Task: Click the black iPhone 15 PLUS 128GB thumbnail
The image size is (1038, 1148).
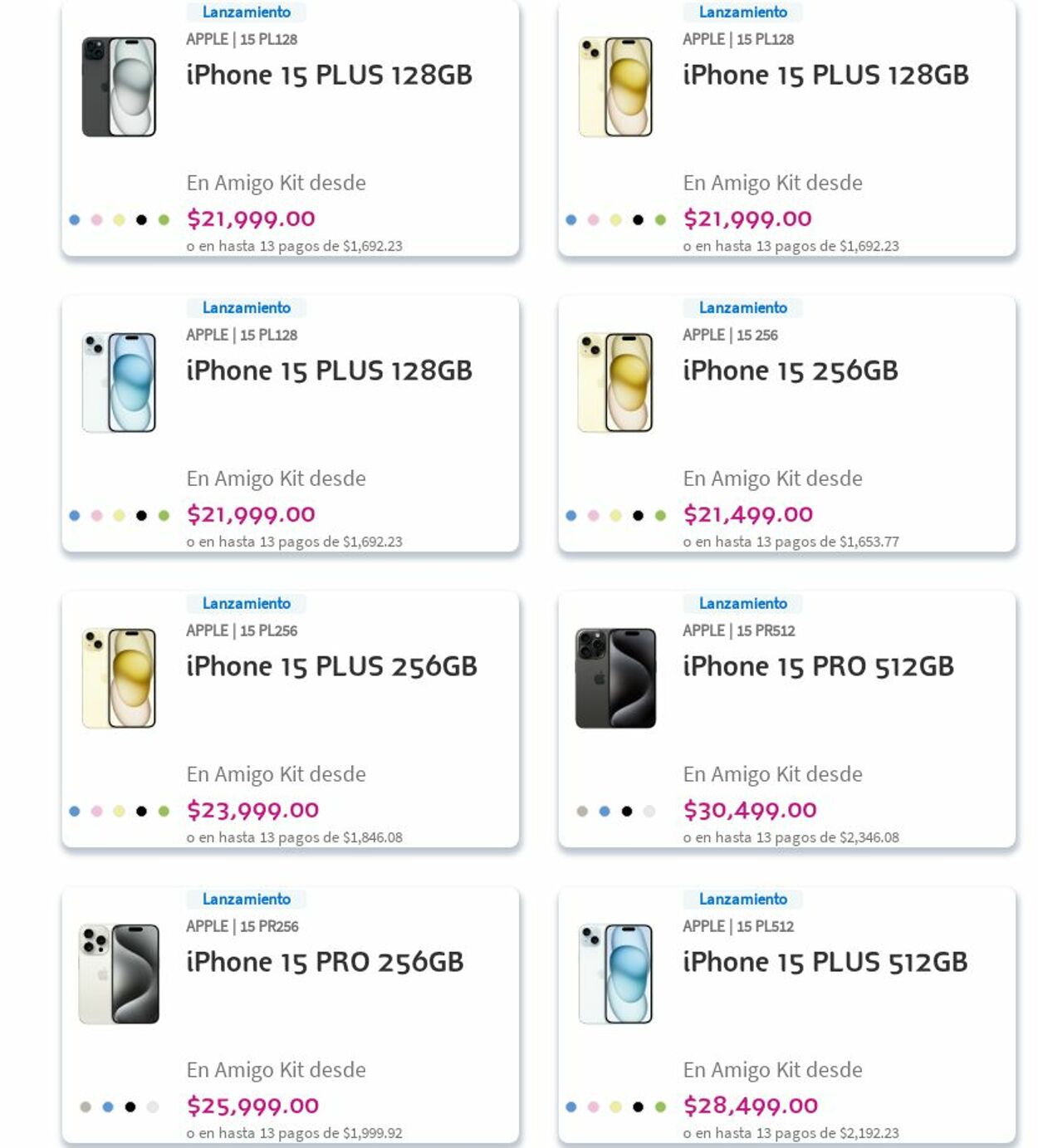Action: [119, 86]
